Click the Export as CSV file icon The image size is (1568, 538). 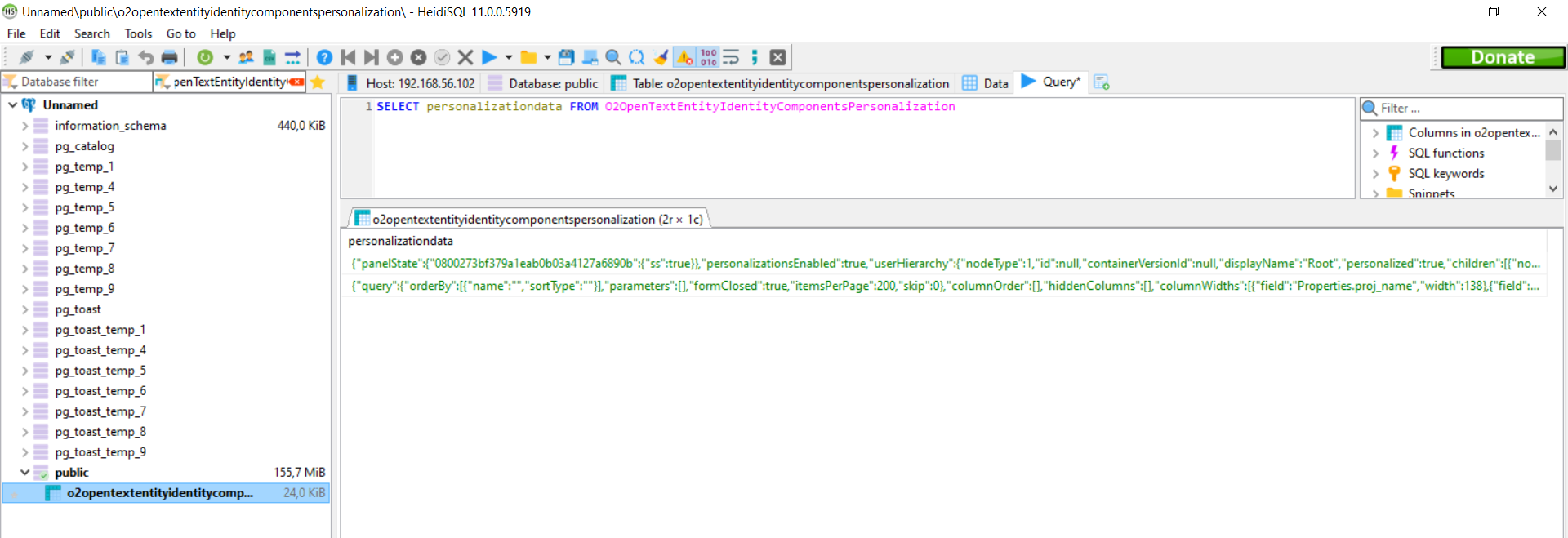[x=269, y=57]
